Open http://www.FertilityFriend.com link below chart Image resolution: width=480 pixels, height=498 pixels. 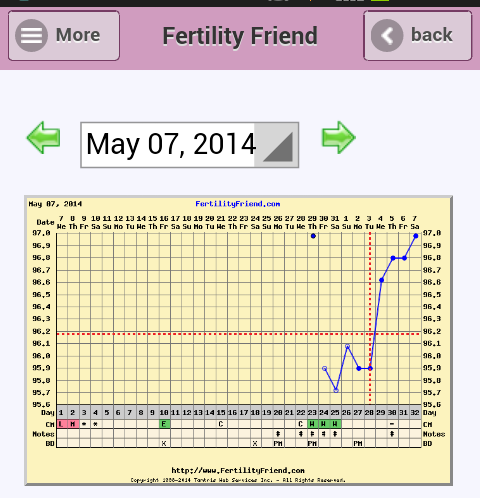click(x=238, y=470)
